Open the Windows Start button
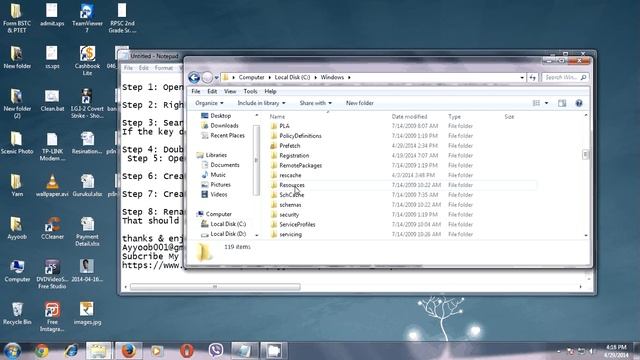 pyautogui.click(x=12, y=351)
